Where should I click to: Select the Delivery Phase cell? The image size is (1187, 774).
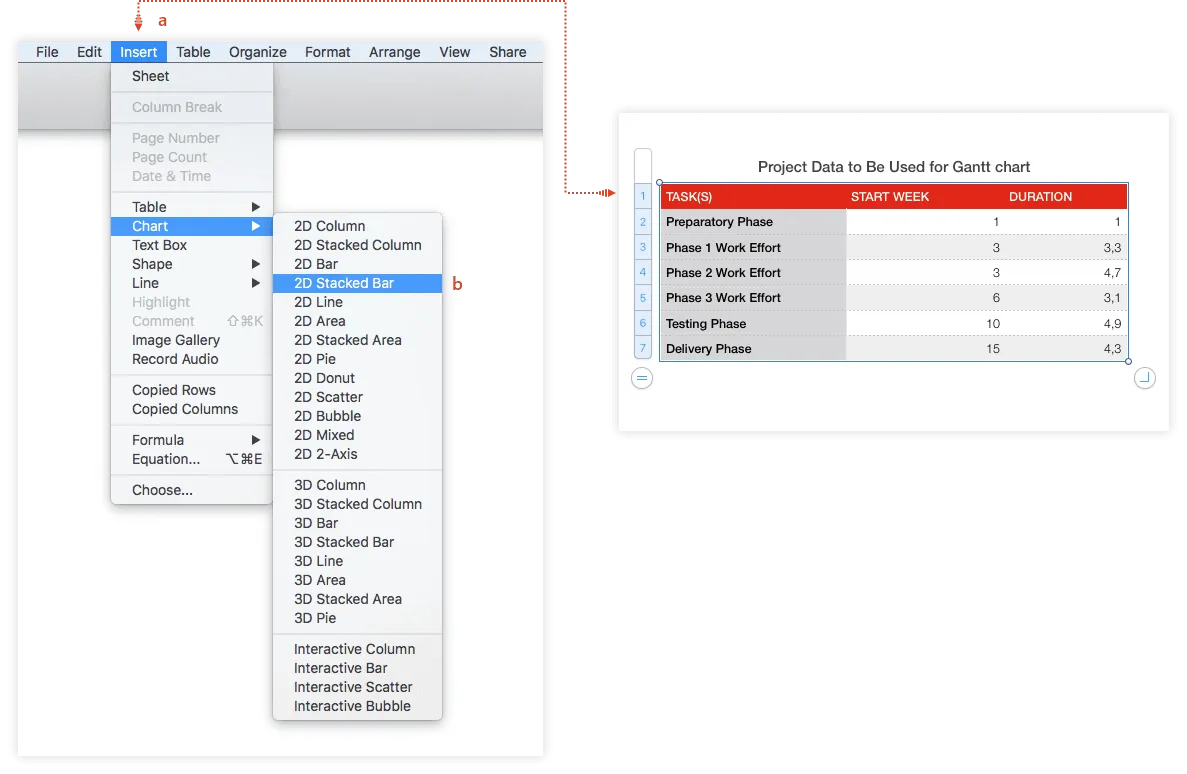click(x=753, y=348)
